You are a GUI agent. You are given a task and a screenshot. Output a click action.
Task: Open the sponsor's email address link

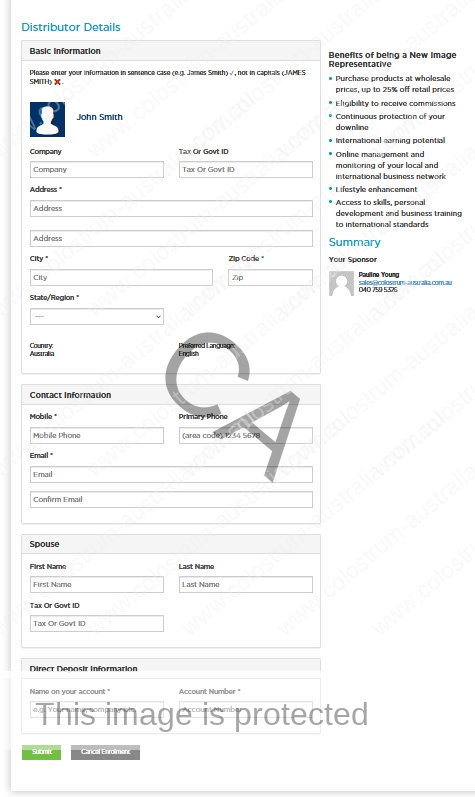pos(405,282)
